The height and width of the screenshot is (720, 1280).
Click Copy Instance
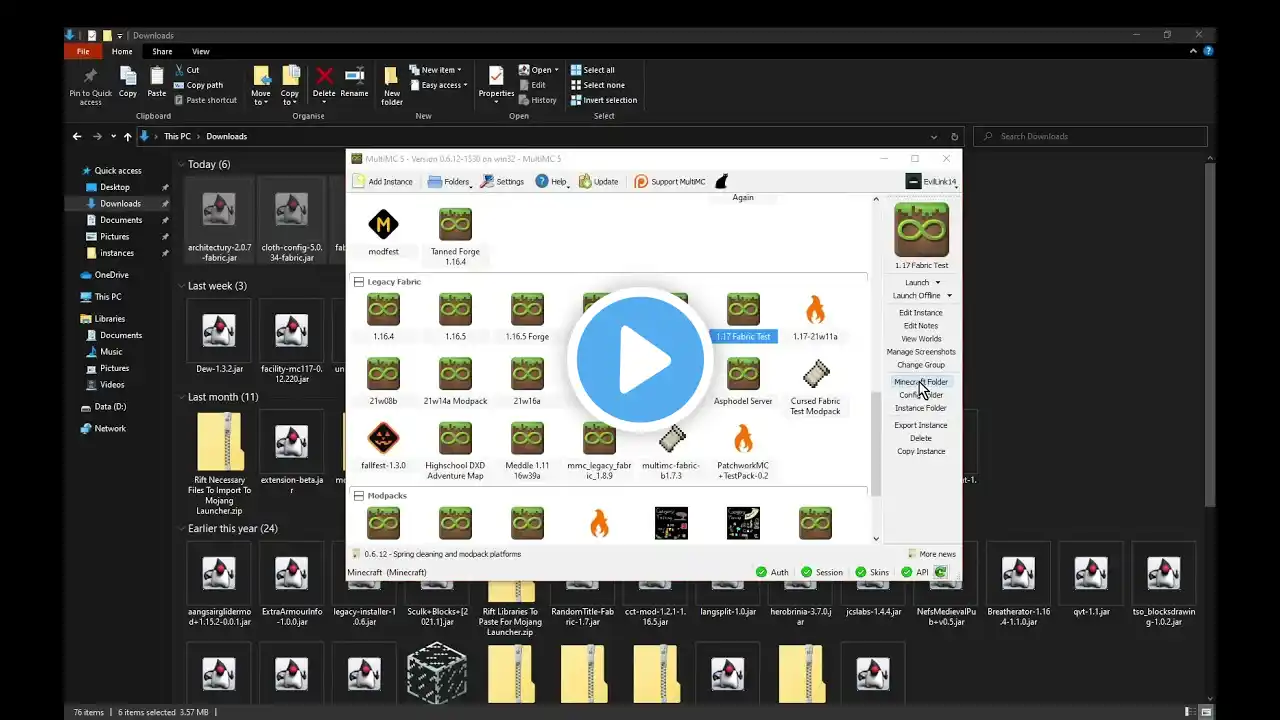tap(921, 451)
